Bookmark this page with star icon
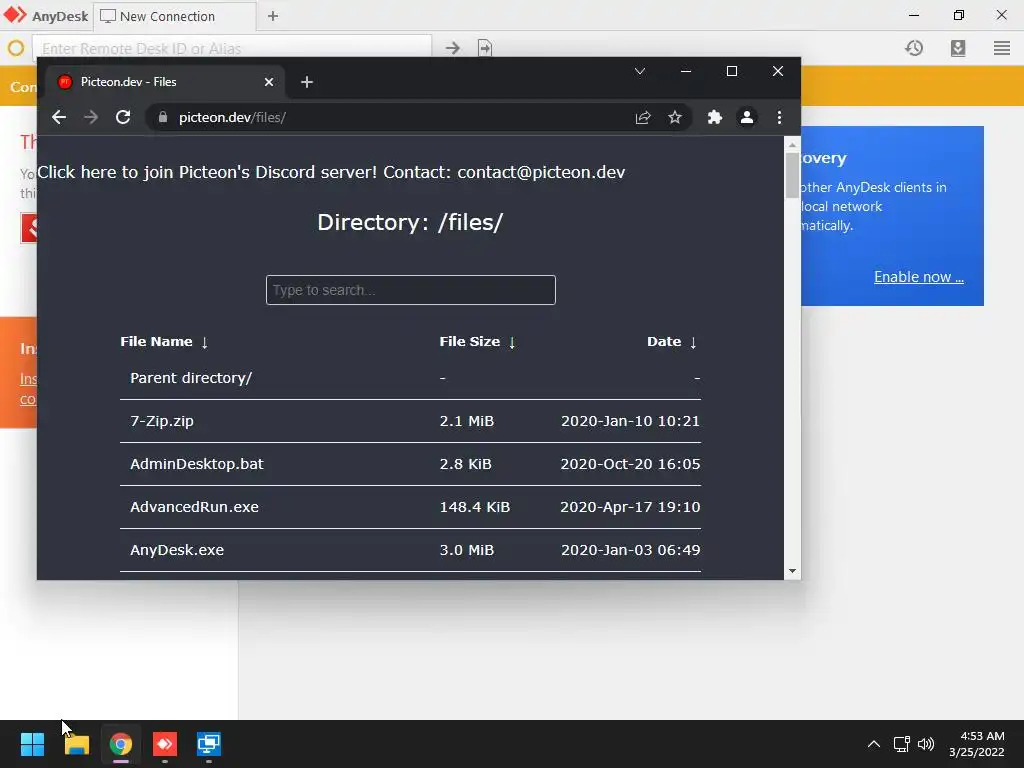Image resolution: width=1024 pixels, height=768 pixels. [x=675, y=118]
